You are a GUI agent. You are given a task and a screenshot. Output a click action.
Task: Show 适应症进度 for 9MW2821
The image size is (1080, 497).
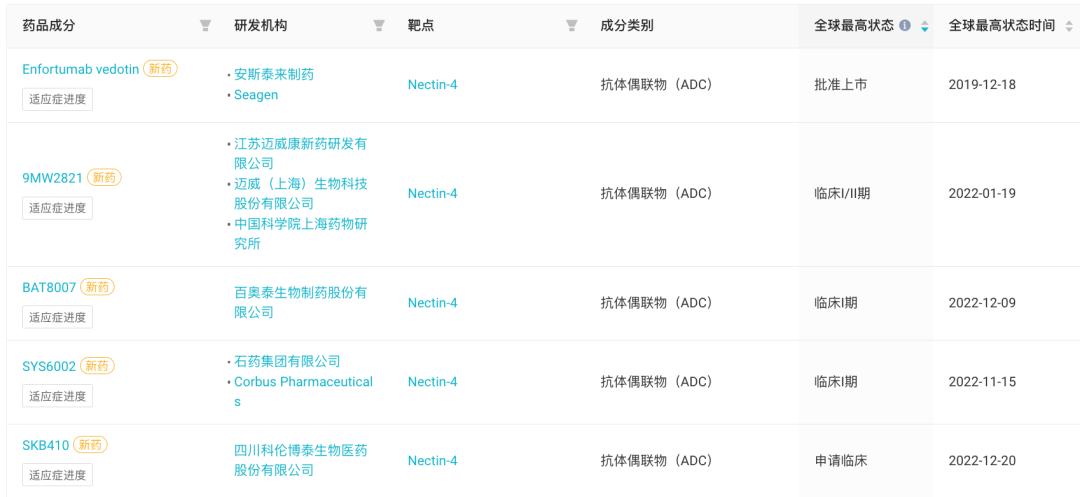tap(57, 208)
